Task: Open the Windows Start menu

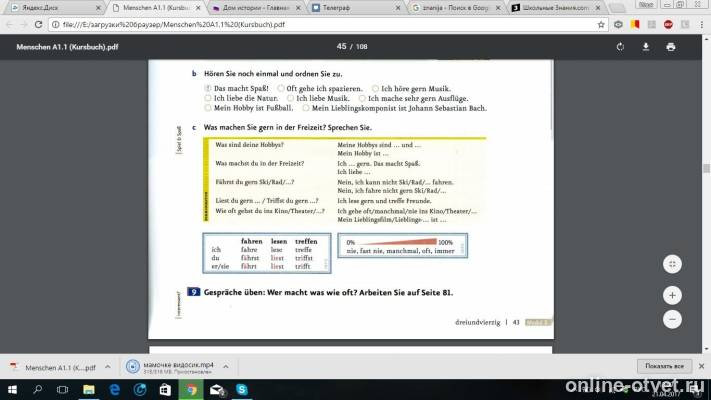Action: pyautogui.click(x=12, y=390)
